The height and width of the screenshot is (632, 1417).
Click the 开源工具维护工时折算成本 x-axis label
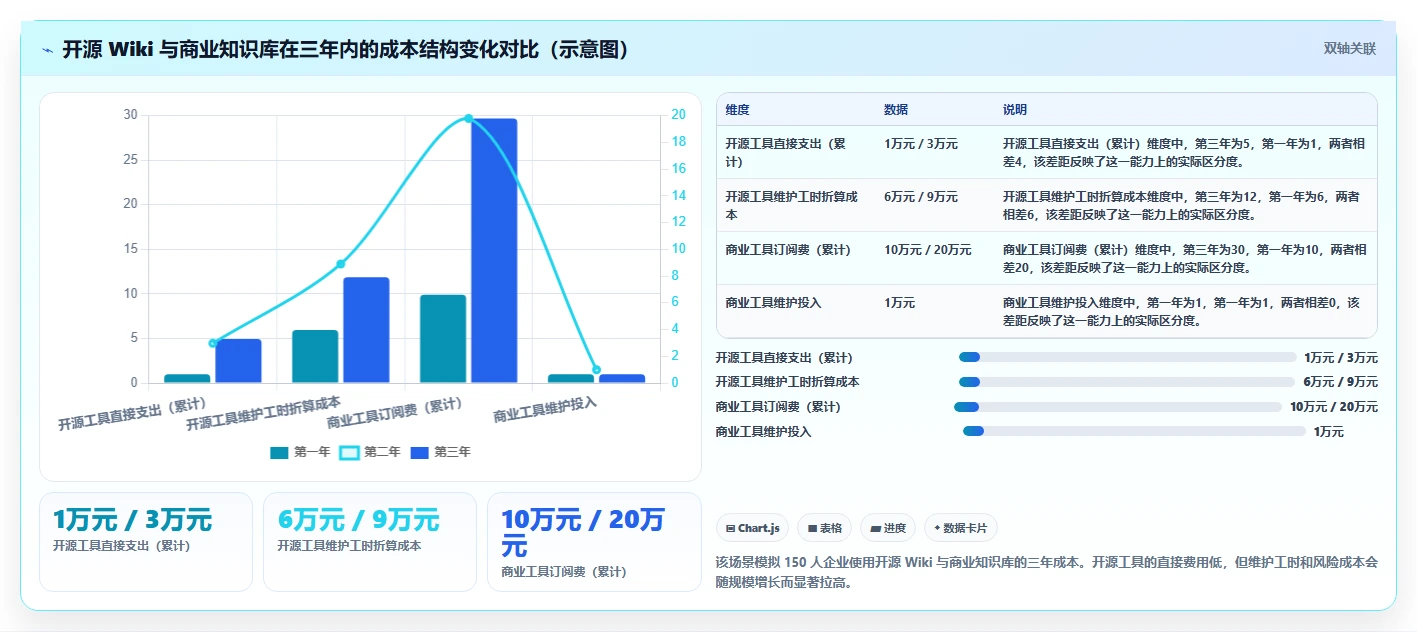pos(263,414)
